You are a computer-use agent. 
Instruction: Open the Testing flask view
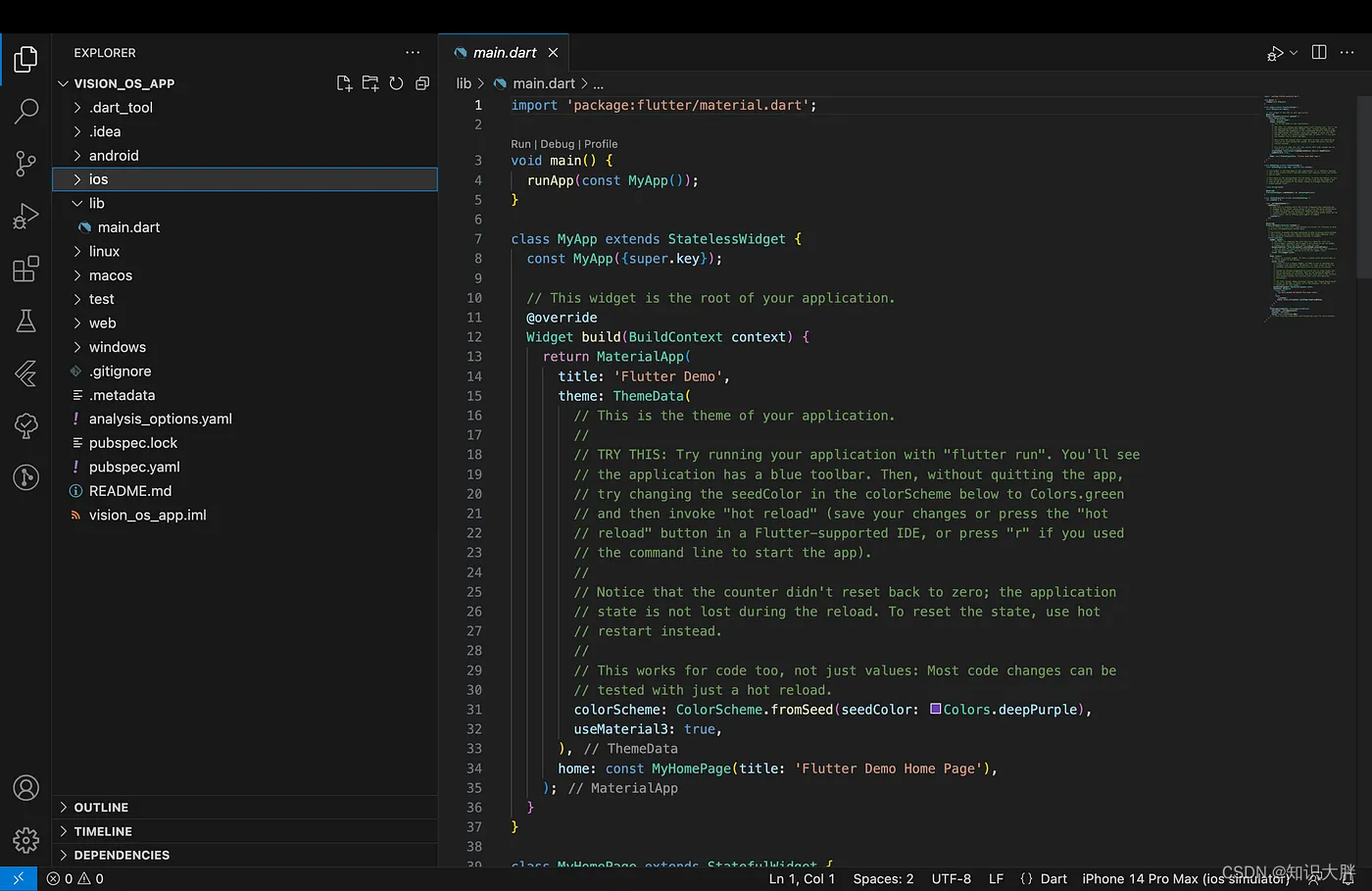click(25, 321)
